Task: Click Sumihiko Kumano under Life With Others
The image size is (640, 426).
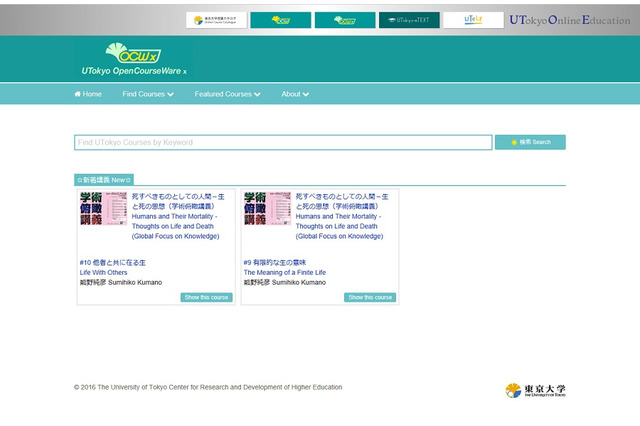Action: pyautogui.click(x=121, y=282)
